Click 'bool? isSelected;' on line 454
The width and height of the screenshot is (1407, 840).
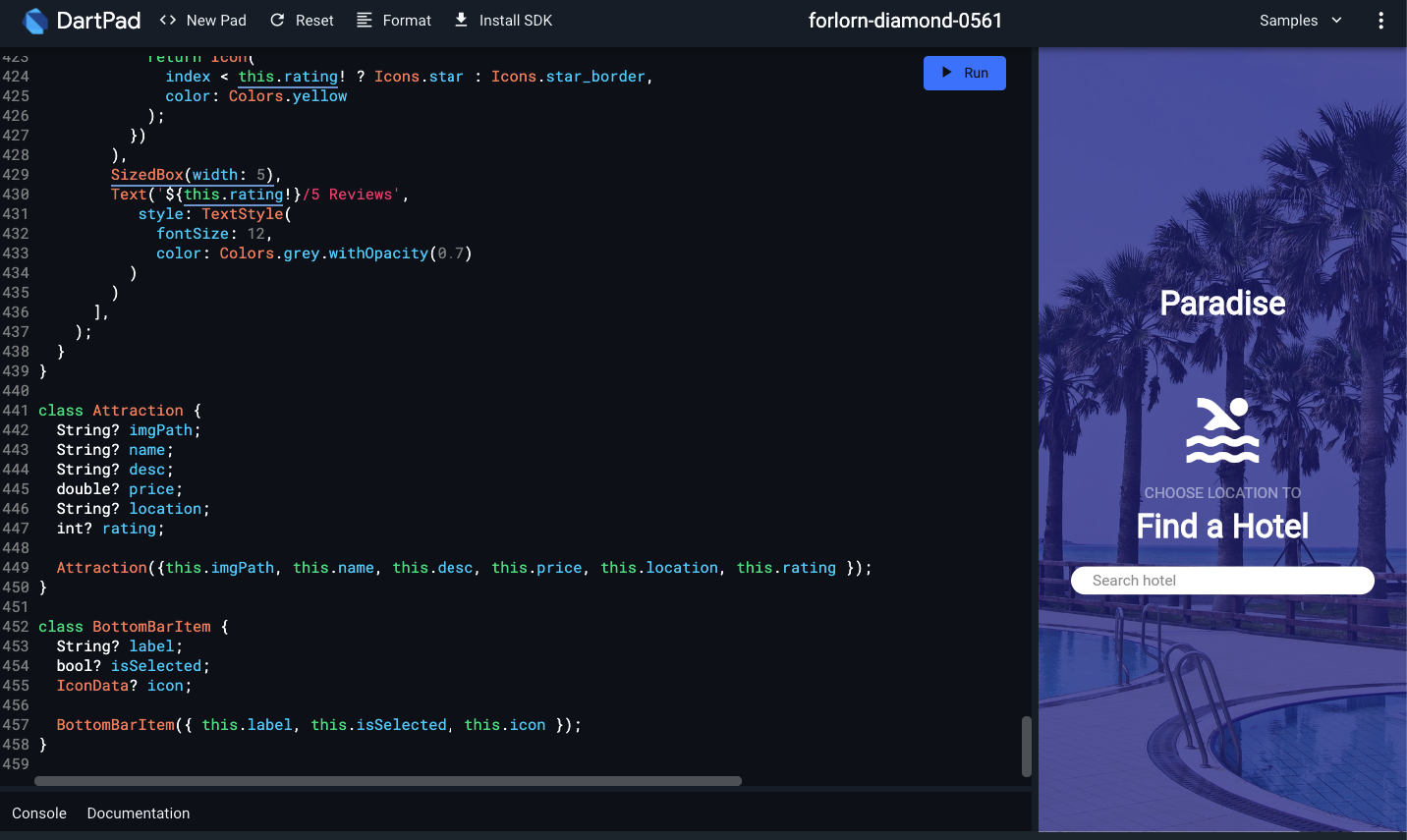click(133, 666)
